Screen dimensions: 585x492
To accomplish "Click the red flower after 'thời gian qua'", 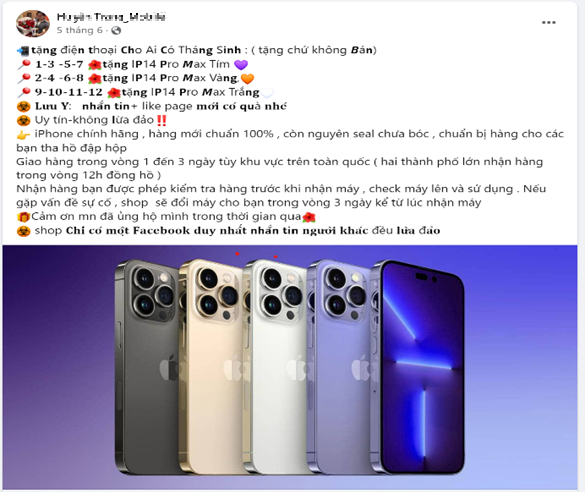I will (x=309, y=217).
